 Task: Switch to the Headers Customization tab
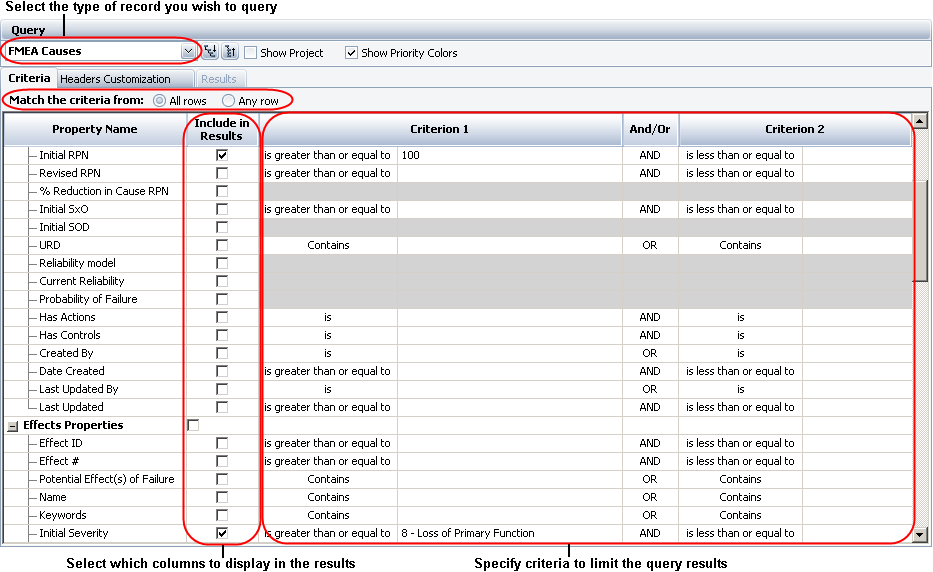(115, 79)
